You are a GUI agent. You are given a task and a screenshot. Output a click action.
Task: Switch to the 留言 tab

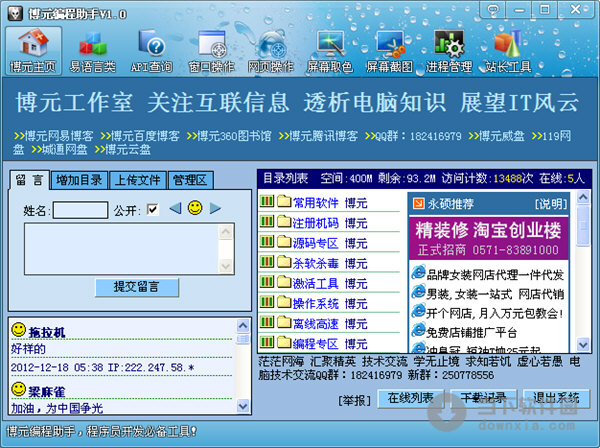tap(29, 180)
